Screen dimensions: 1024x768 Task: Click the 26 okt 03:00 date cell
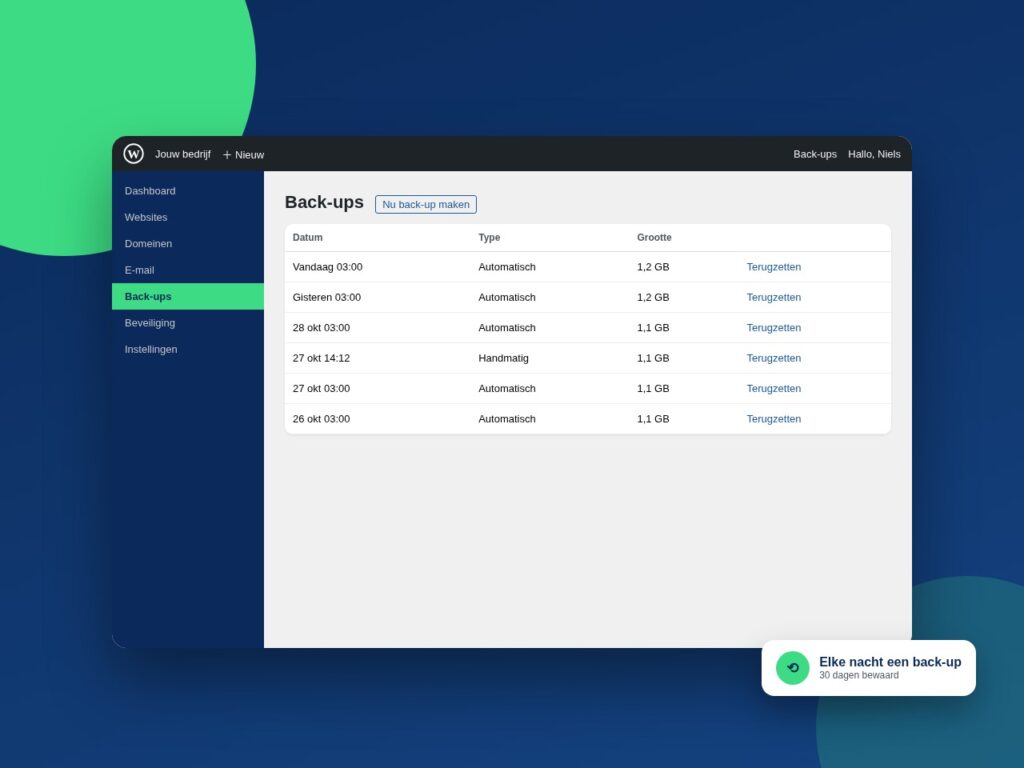tap(321, 419)
